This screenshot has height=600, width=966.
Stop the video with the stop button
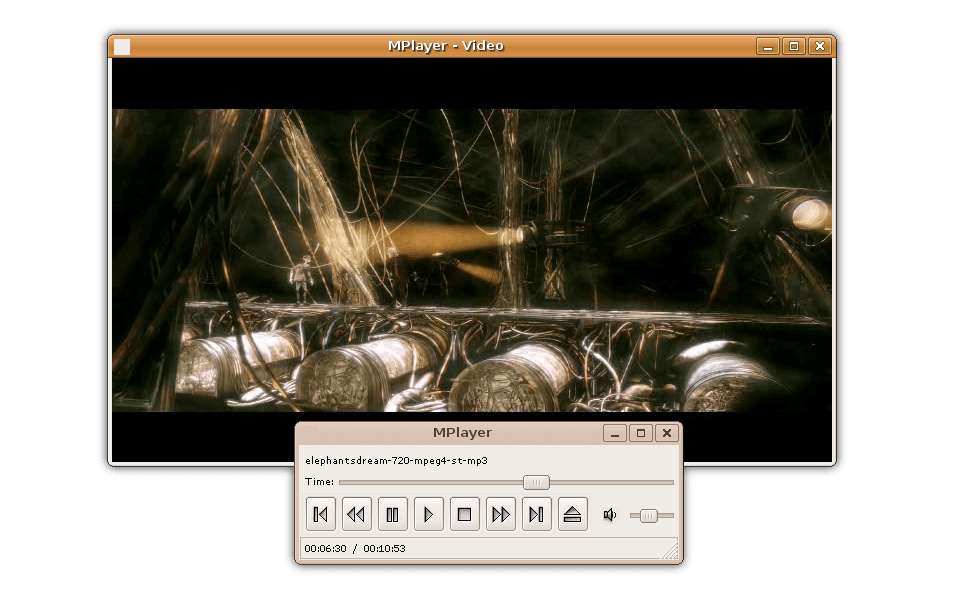pos(465,514)
